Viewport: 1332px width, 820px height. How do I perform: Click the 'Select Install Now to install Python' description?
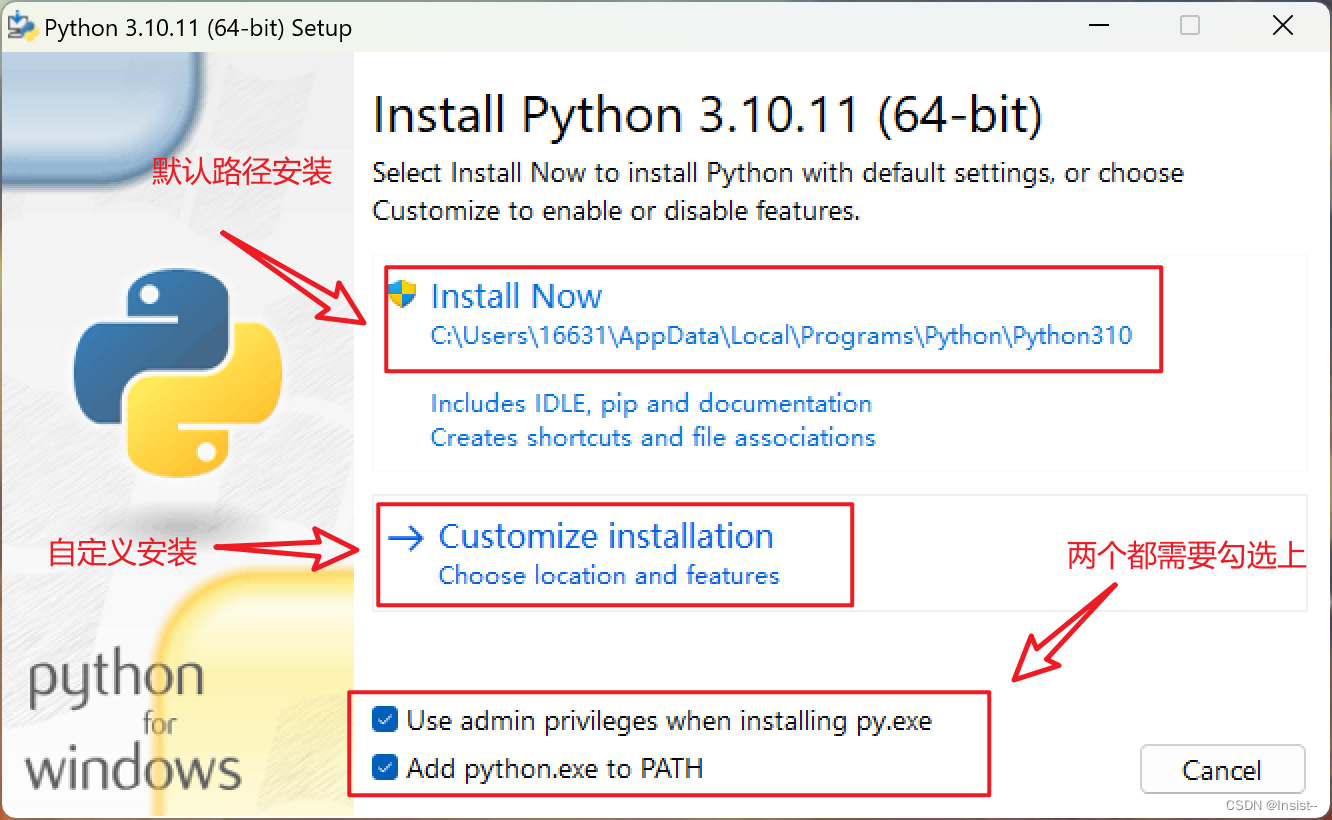pyautogui.click(x=778, y=192)
